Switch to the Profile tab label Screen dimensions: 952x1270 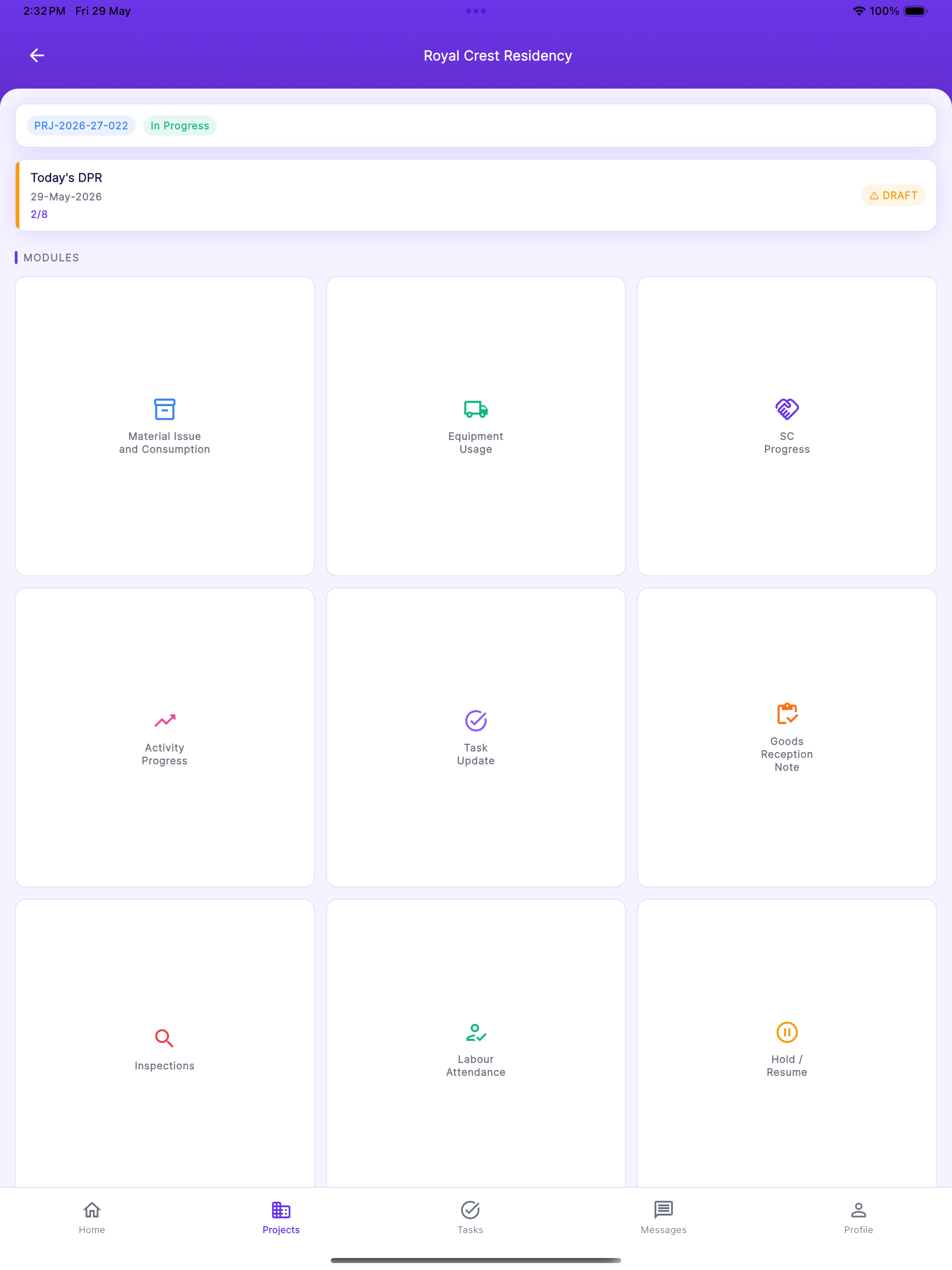(858, 1230)
